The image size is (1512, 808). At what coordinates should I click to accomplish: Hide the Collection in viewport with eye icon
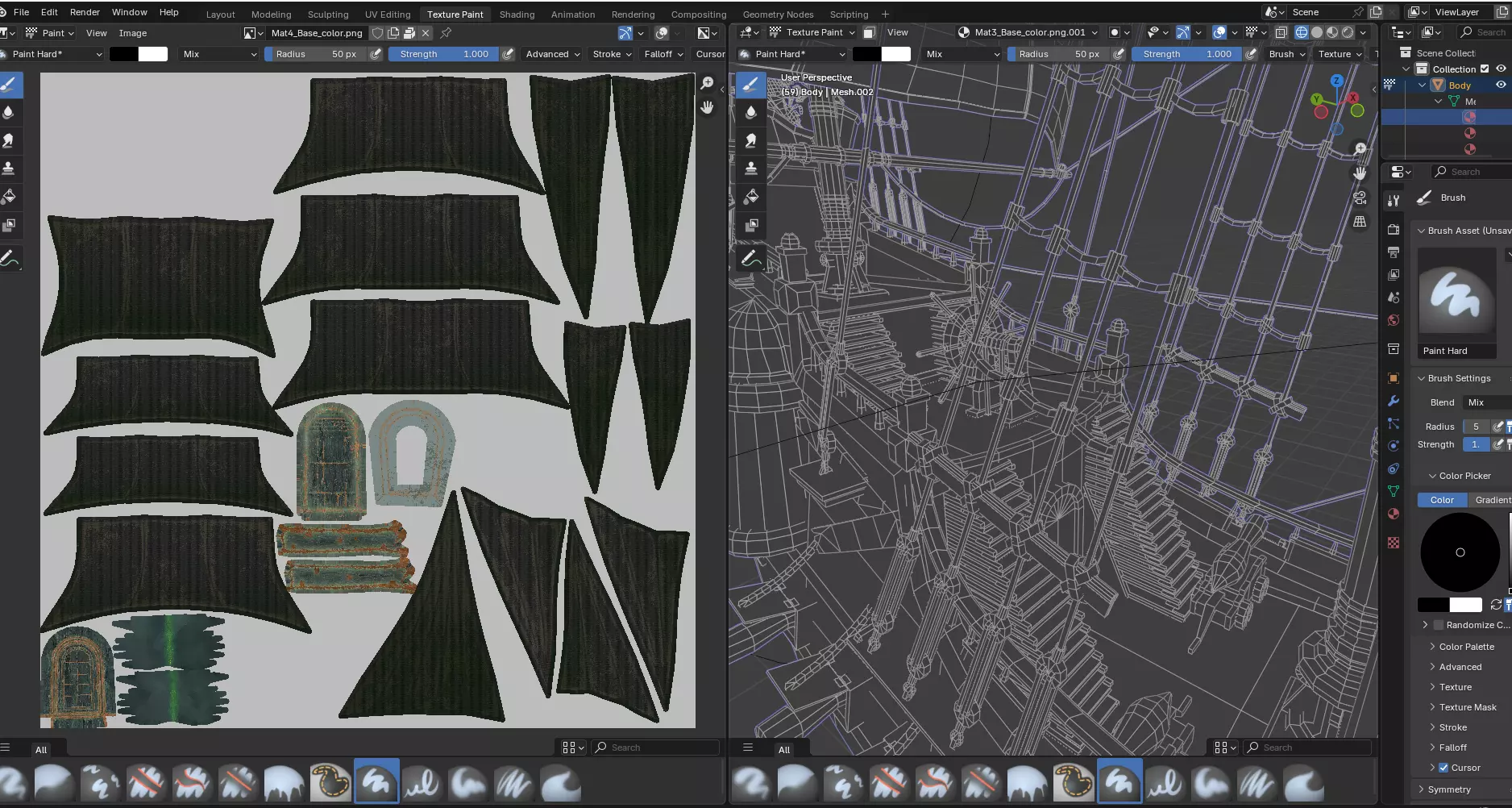tap(1501, 69)
